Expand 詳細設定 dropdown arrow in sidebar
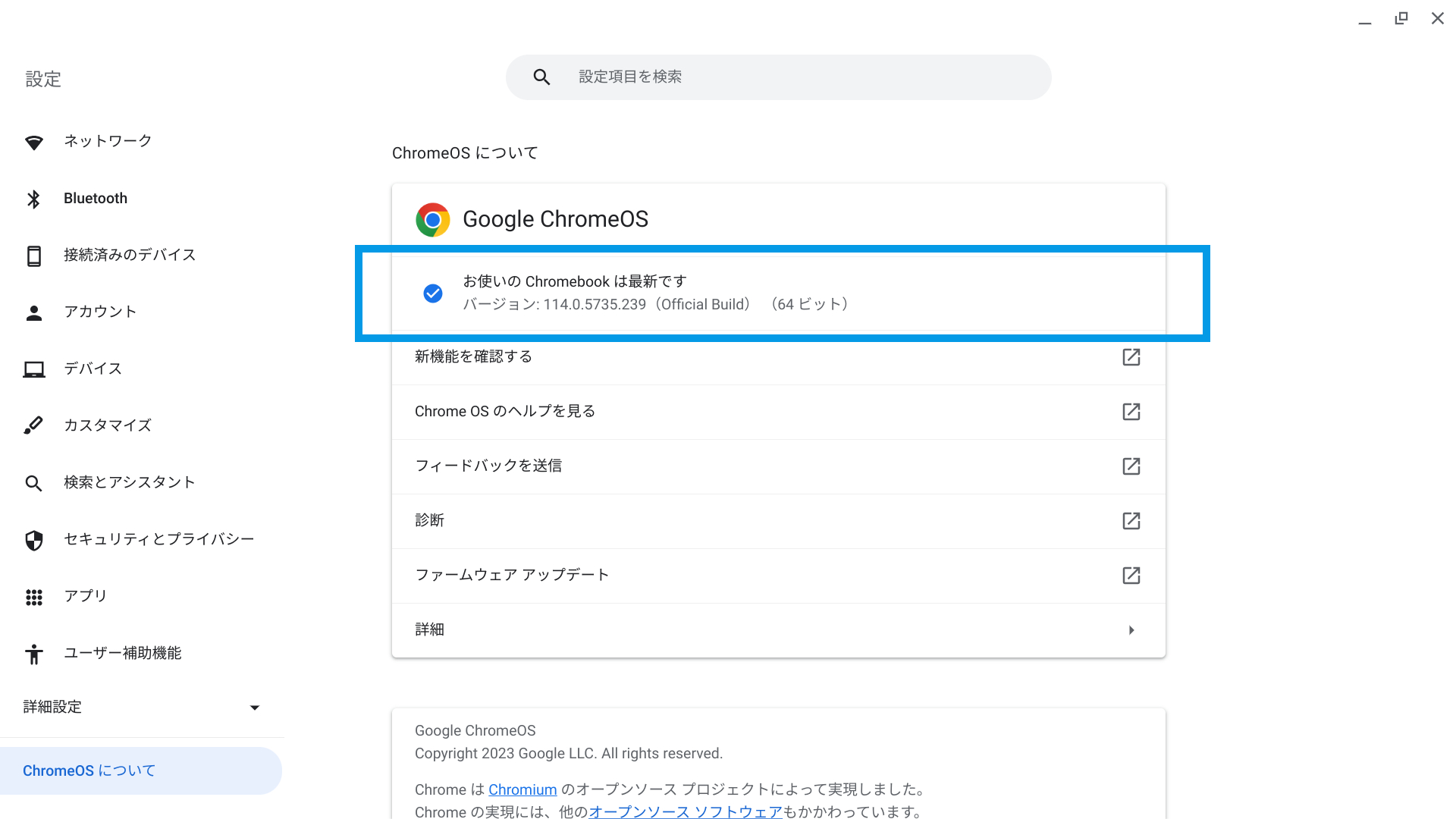 [x=255, y=708]
